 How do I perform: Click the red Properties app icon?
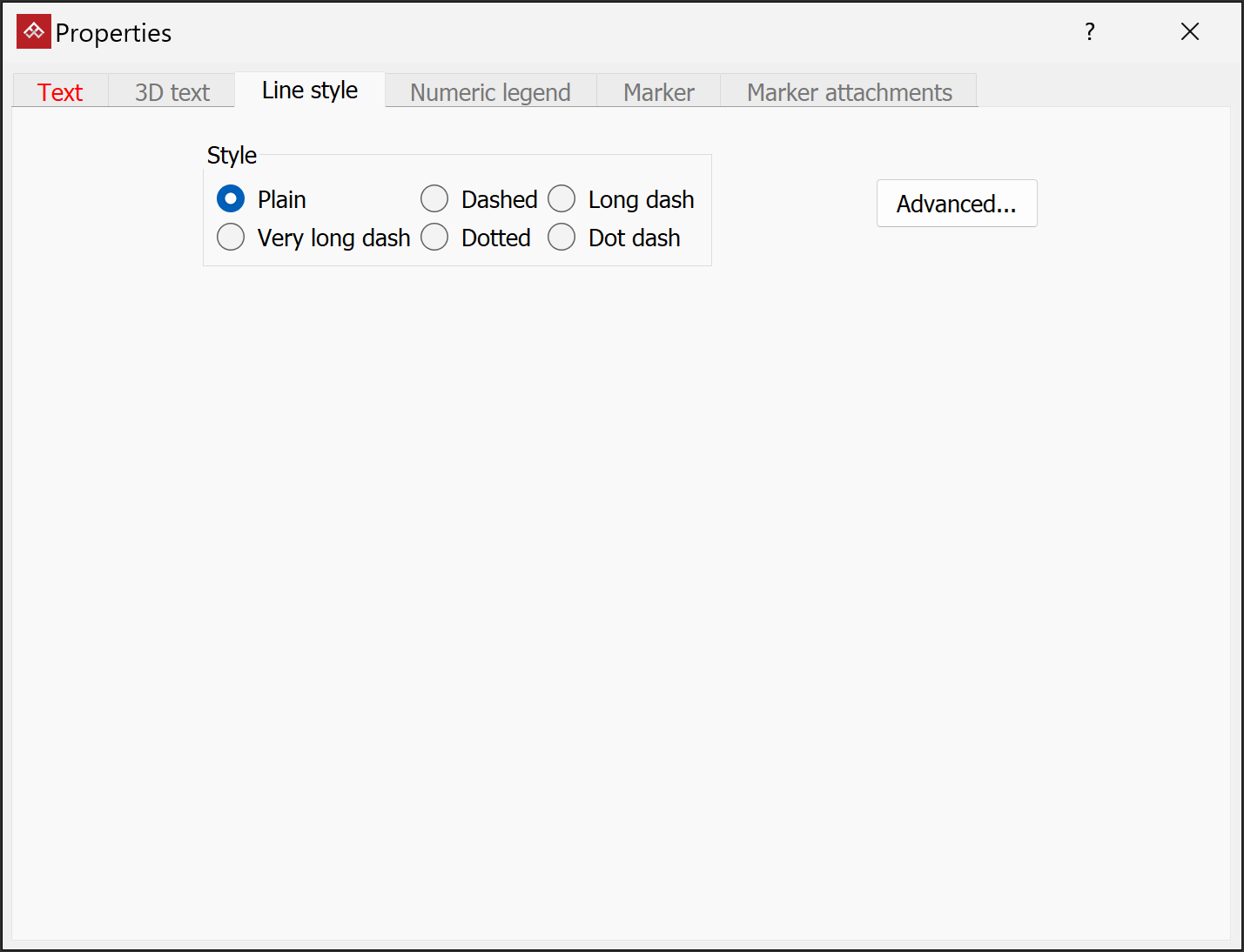(34, 32)
